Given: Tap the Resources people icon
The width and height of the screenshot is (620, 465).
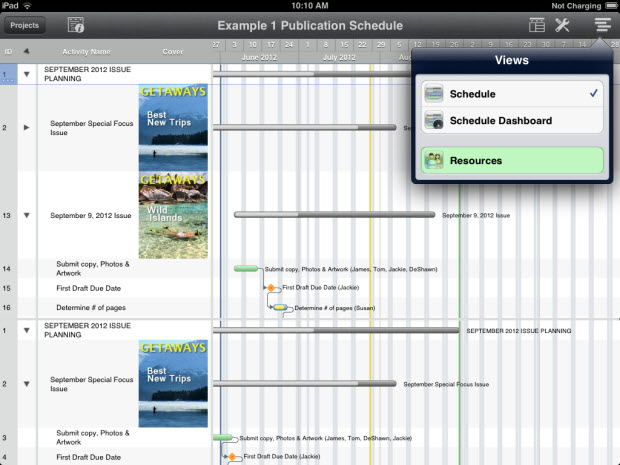Looking at the screenshot, I should click(434, 160).
